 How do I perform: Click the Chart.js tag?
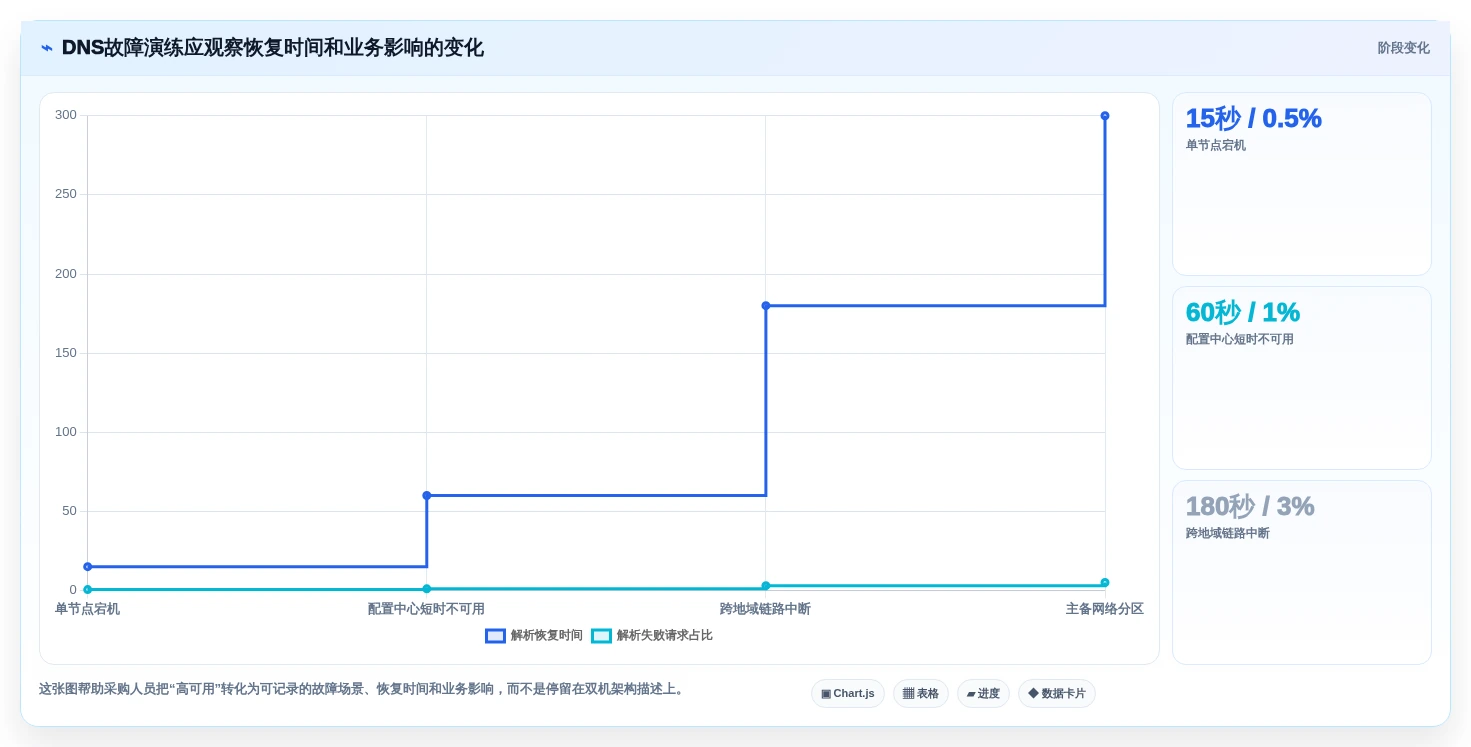pos(848,693)
